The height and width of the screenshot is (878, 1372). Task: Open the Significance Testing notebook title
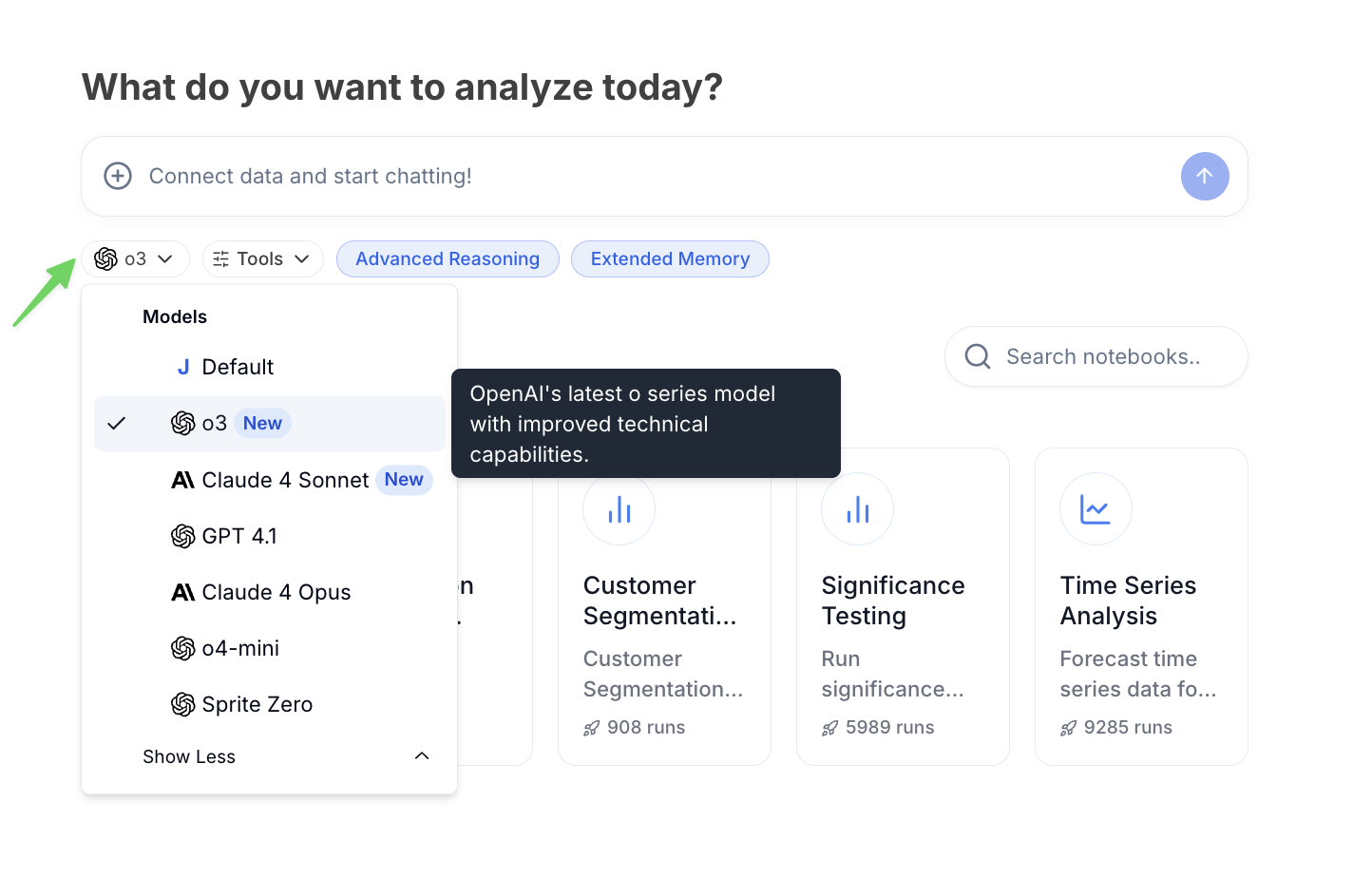(x=893, y=601)
